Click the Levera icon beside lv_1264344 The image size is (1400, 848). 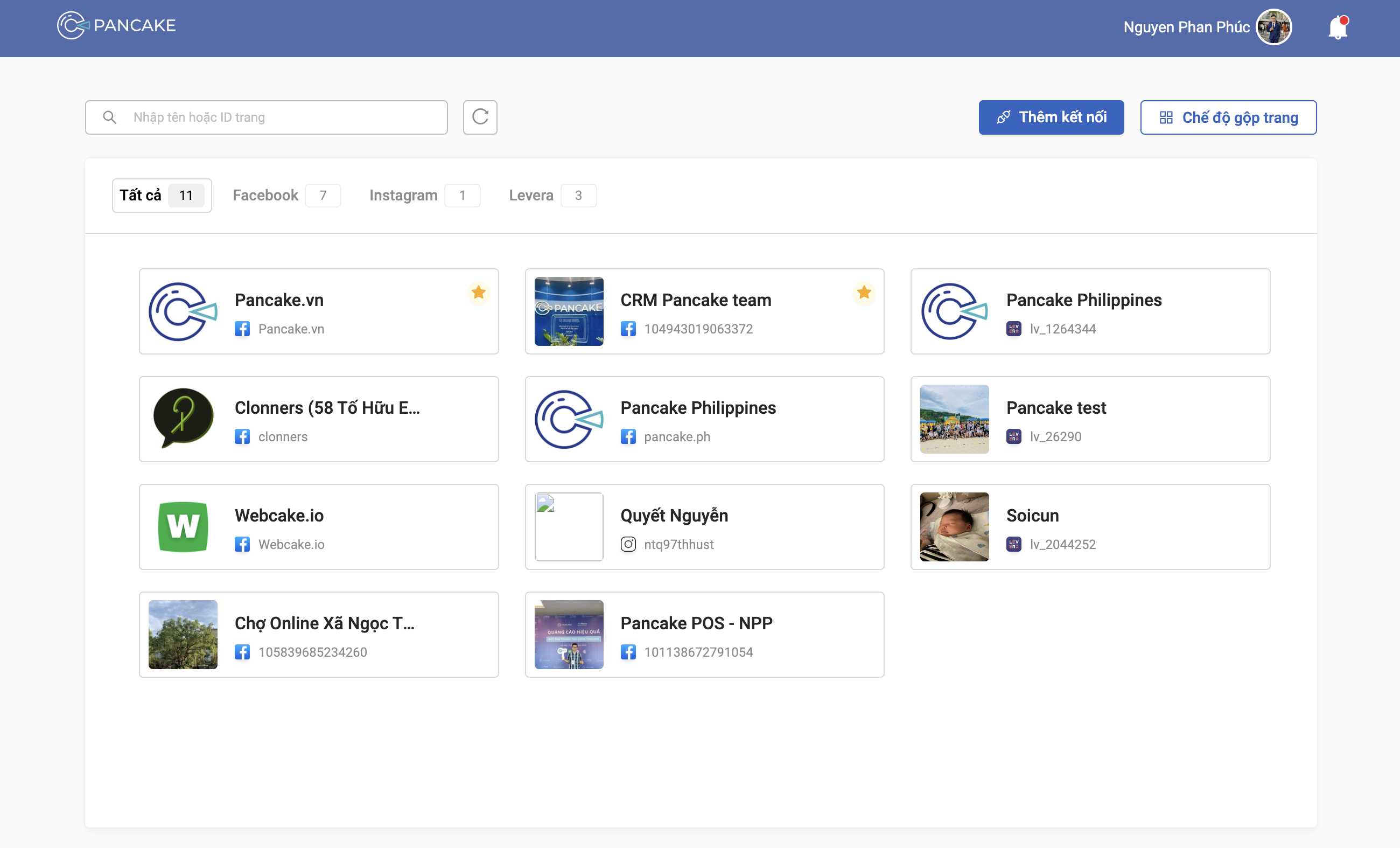(1013, 329)
